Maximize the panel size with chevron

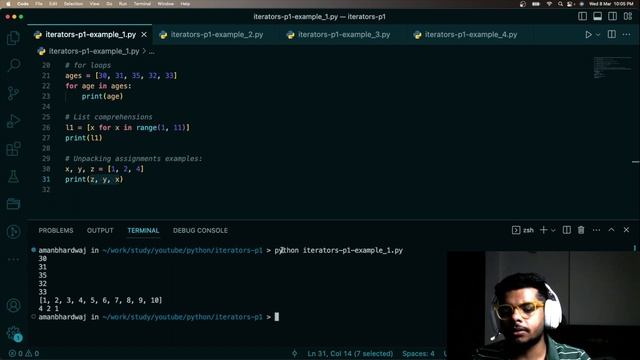coord(611,230)
